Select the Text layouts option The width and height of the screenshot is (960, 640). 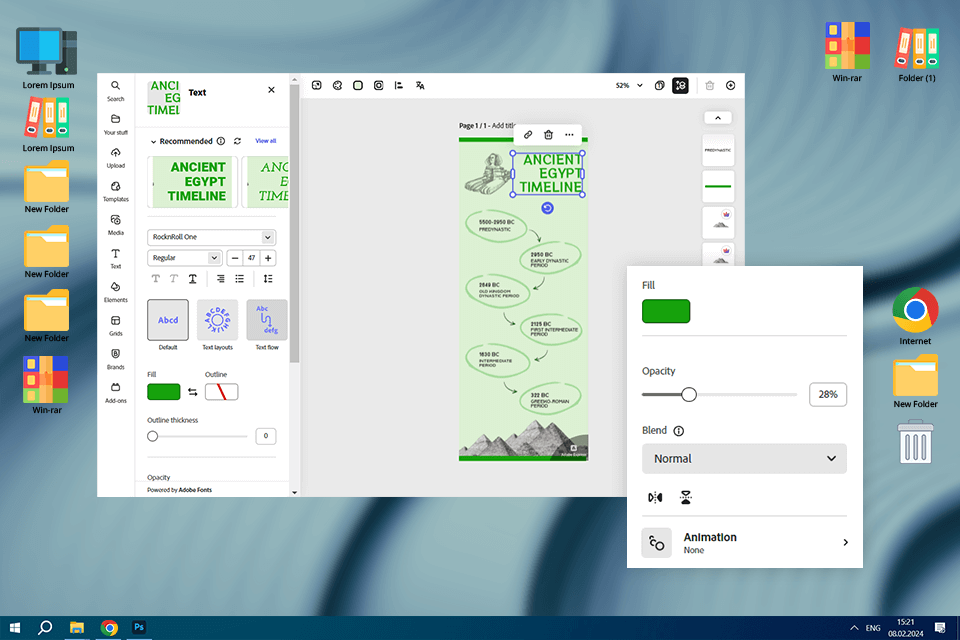coord(217,320)
